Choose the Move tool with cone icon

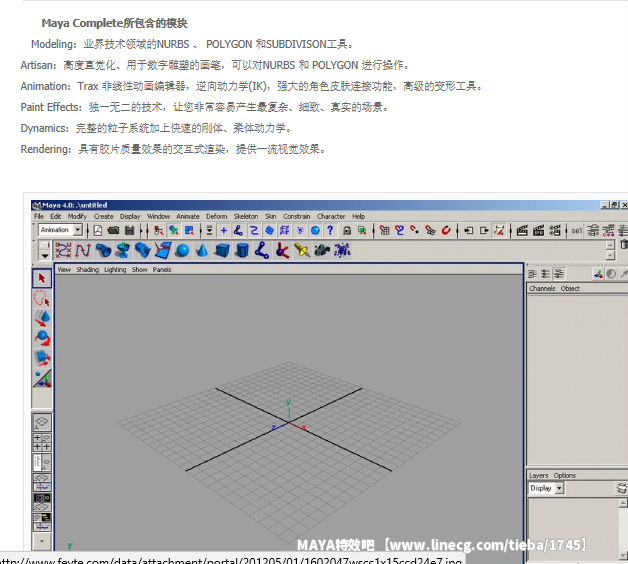pos(42,318)
